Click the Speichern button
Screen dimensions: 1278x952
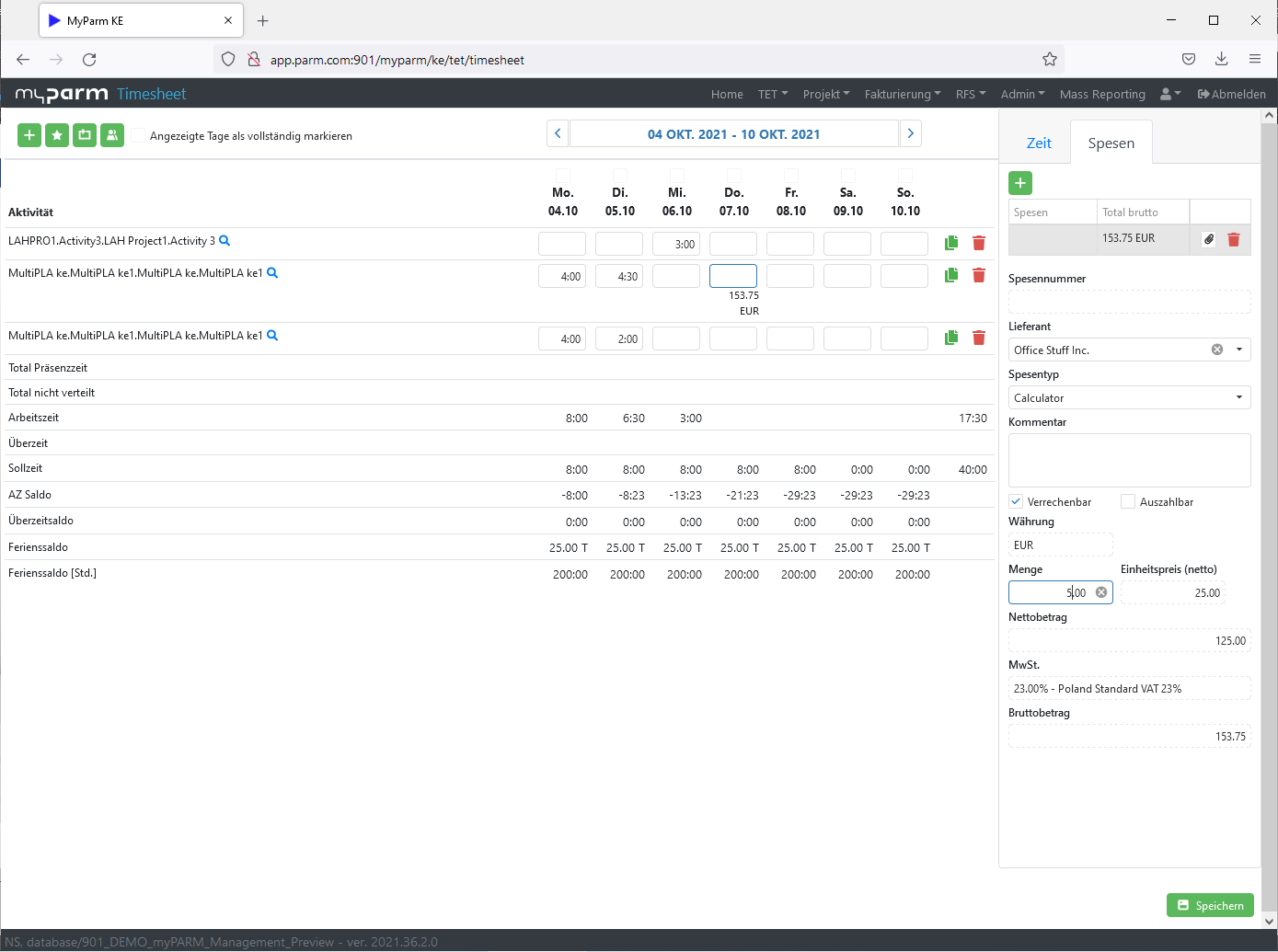[x=1210, y=905]
